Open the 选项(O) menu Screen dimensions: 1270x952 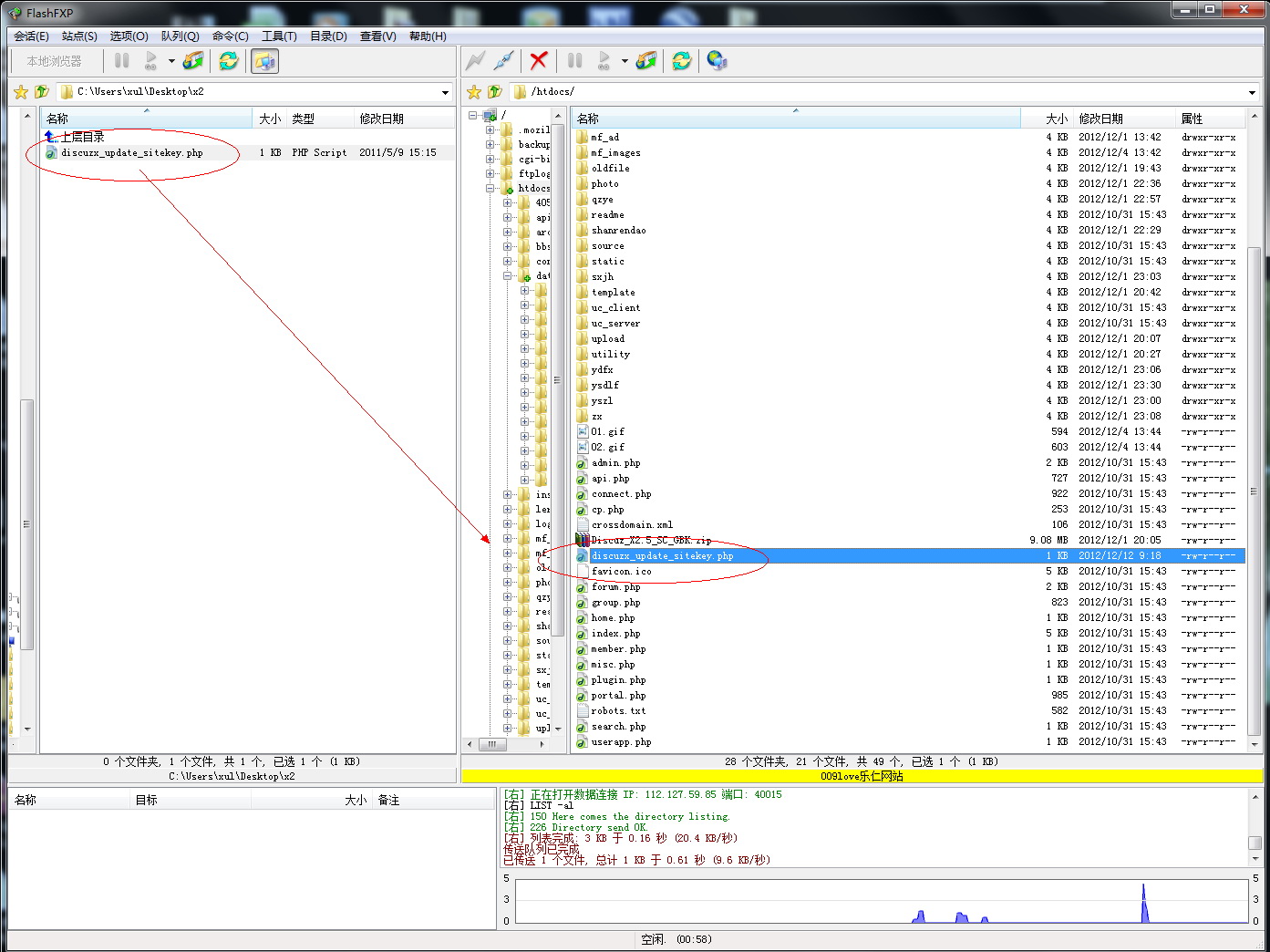pos(129,36)
